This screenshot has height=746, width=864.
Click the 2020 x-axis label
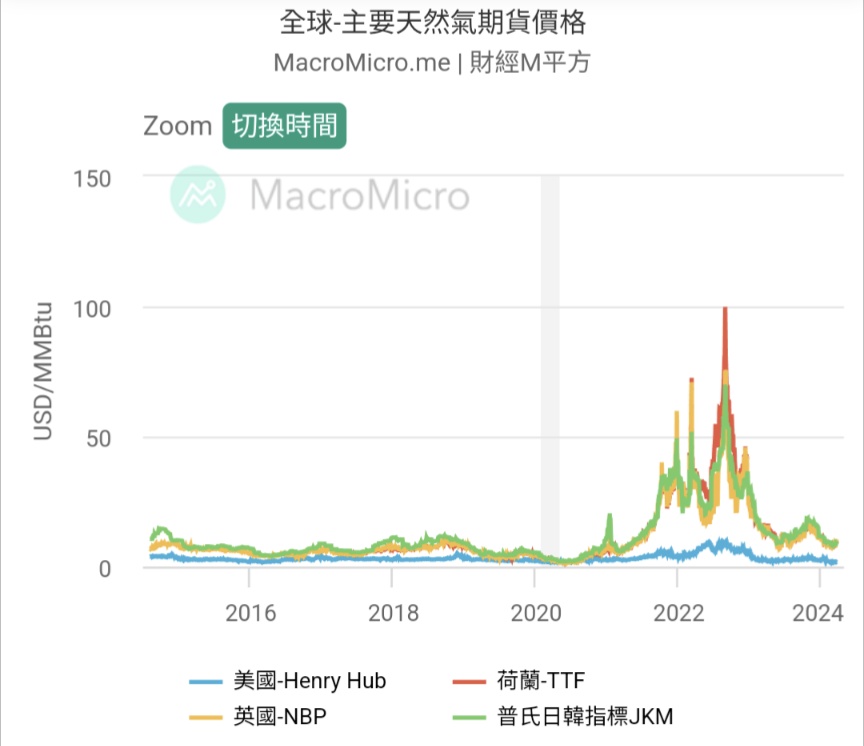(x=535, y=613)
